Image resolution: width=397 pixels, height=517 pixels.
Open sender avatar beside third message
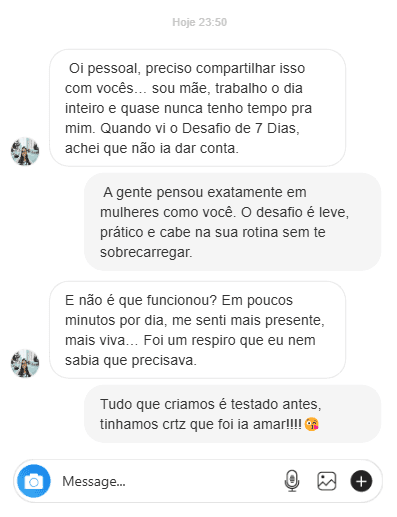point(25,363)
